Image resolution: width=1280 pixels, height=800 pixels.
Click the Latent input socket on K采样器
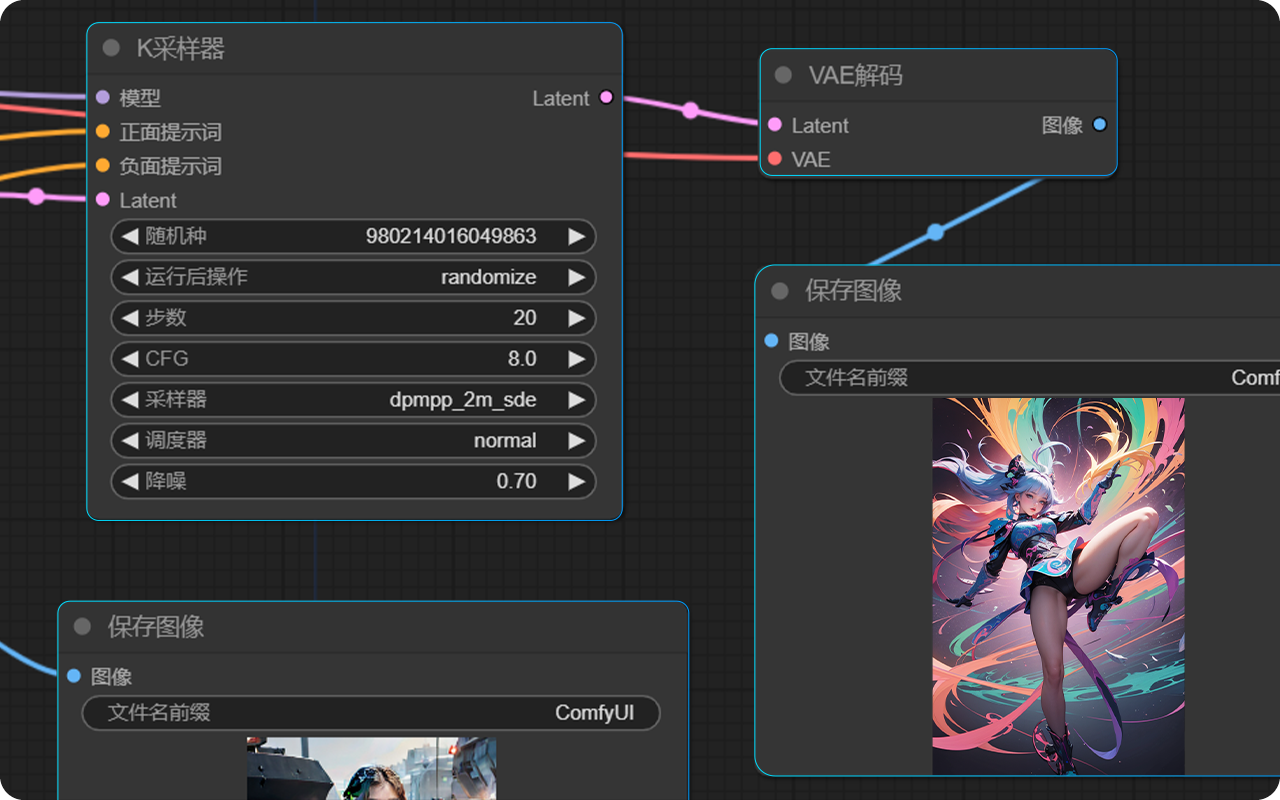click(102, 199)
